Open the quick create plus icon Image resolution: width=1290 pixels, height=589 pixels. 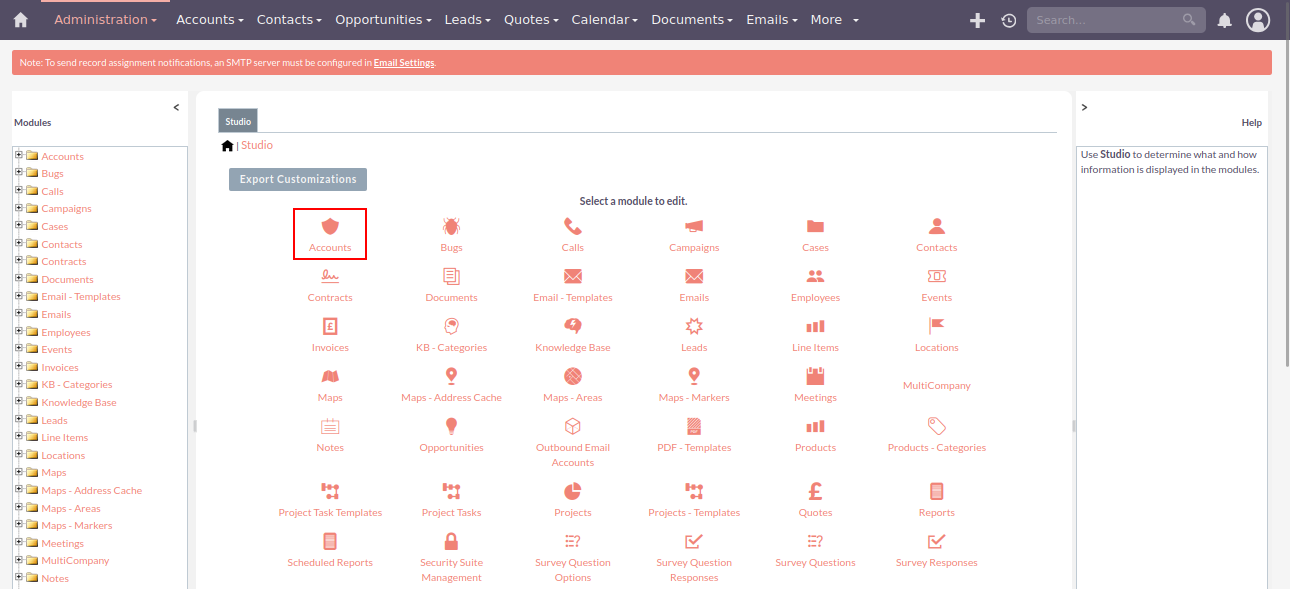[x=977, y=19]
